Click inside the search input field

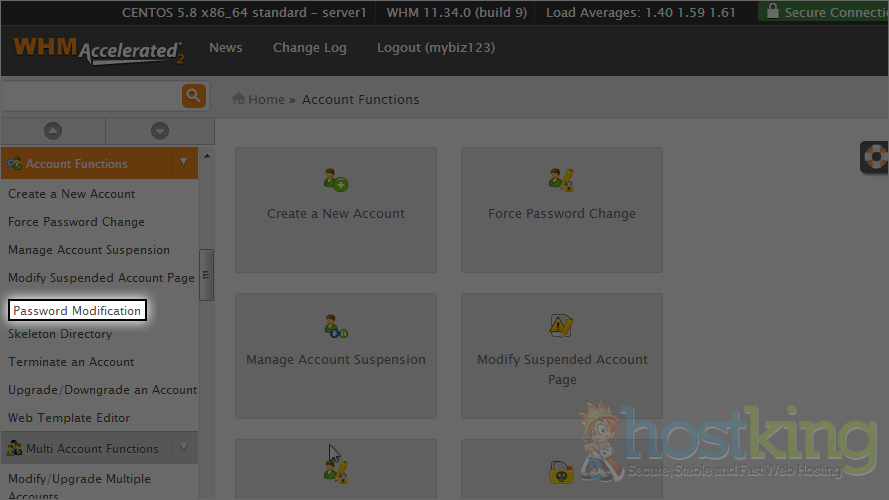90,96
